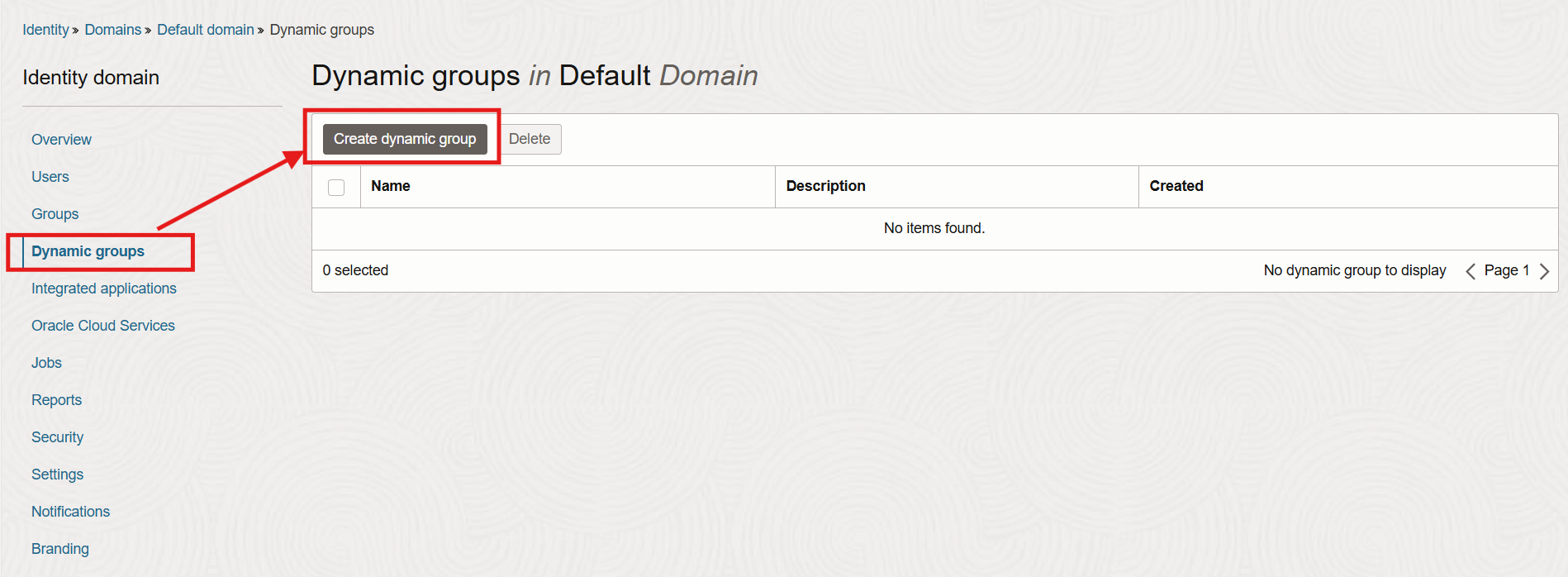Image resolution: width=1568 pixels, height=577 pixels.
Task: Select Dynamic groups in the sidebar
Action: 88,251
